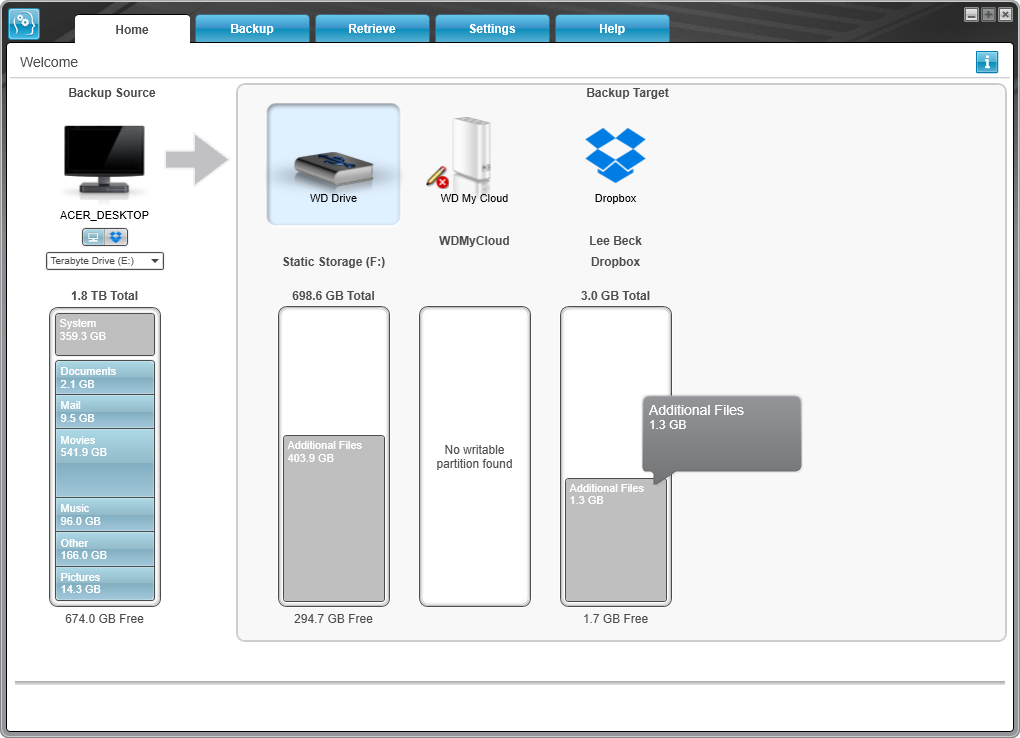
Task: Open the Terabyte Drive (E:) dropdown
Action: click(x=105, y=261)
